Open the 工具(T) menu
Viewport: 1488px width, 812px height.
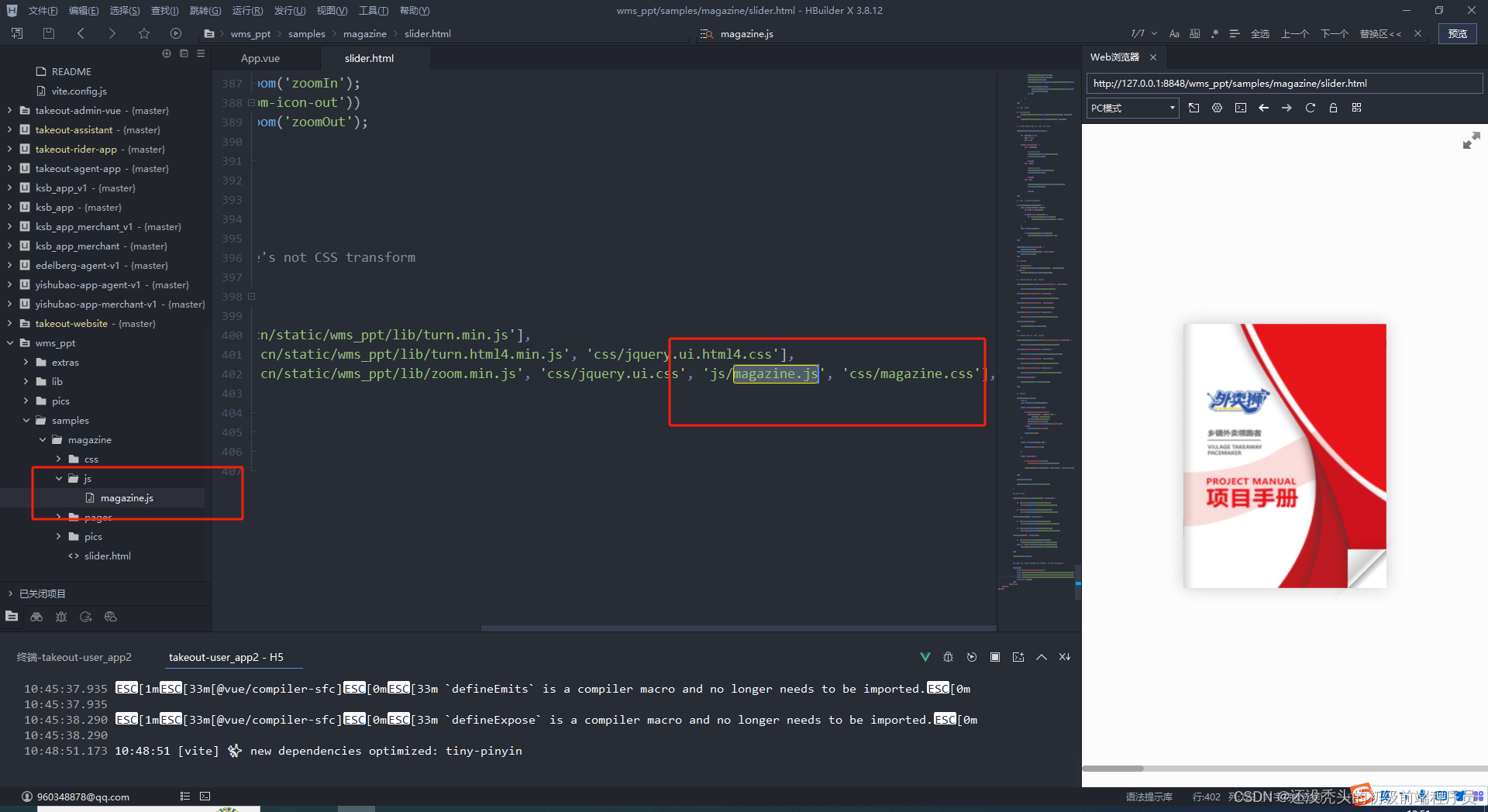pyautogui.click(x=374, y=11)
